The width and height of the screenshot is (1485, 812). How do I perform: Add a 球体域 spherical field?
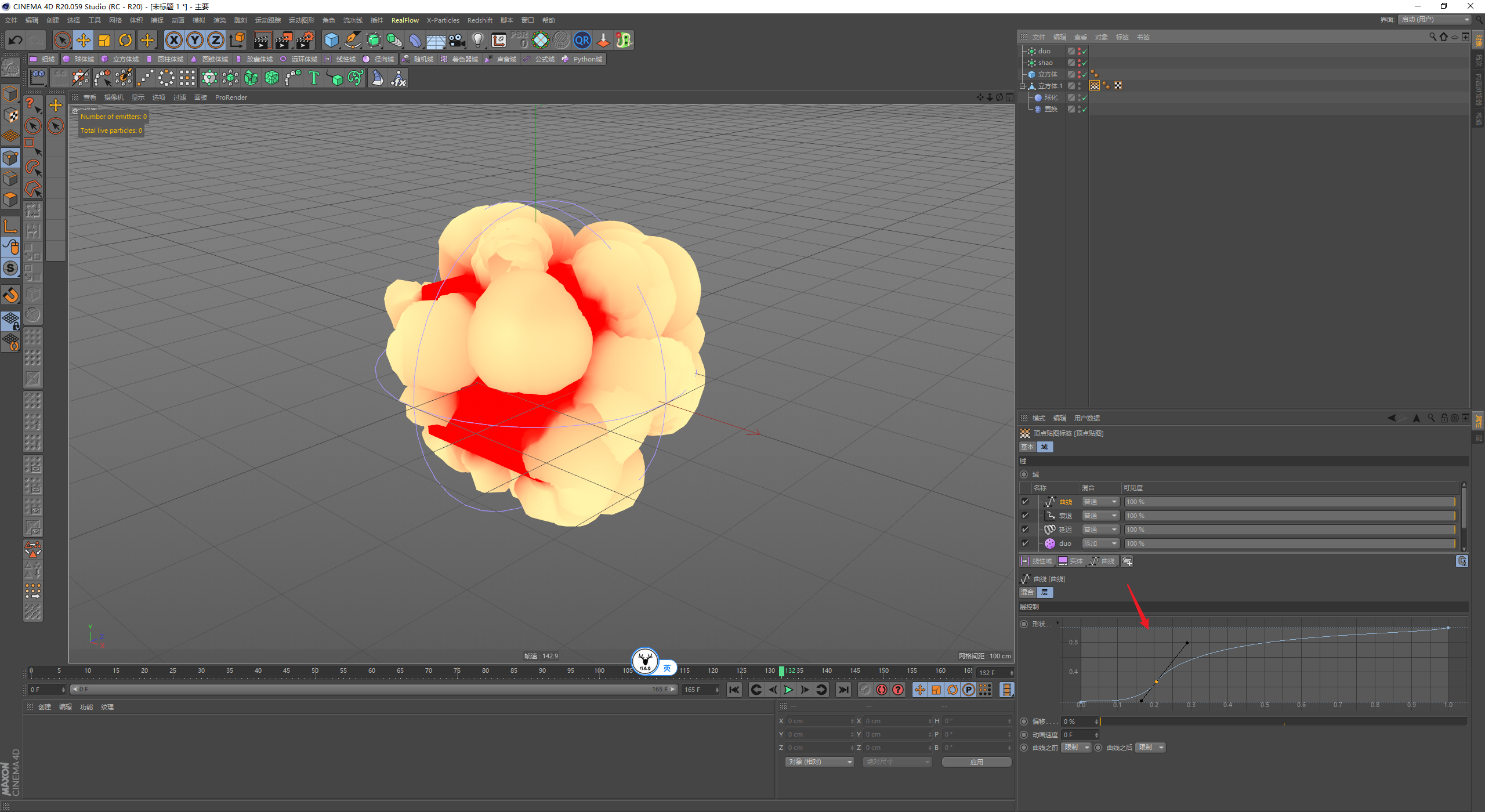[78, 59]
